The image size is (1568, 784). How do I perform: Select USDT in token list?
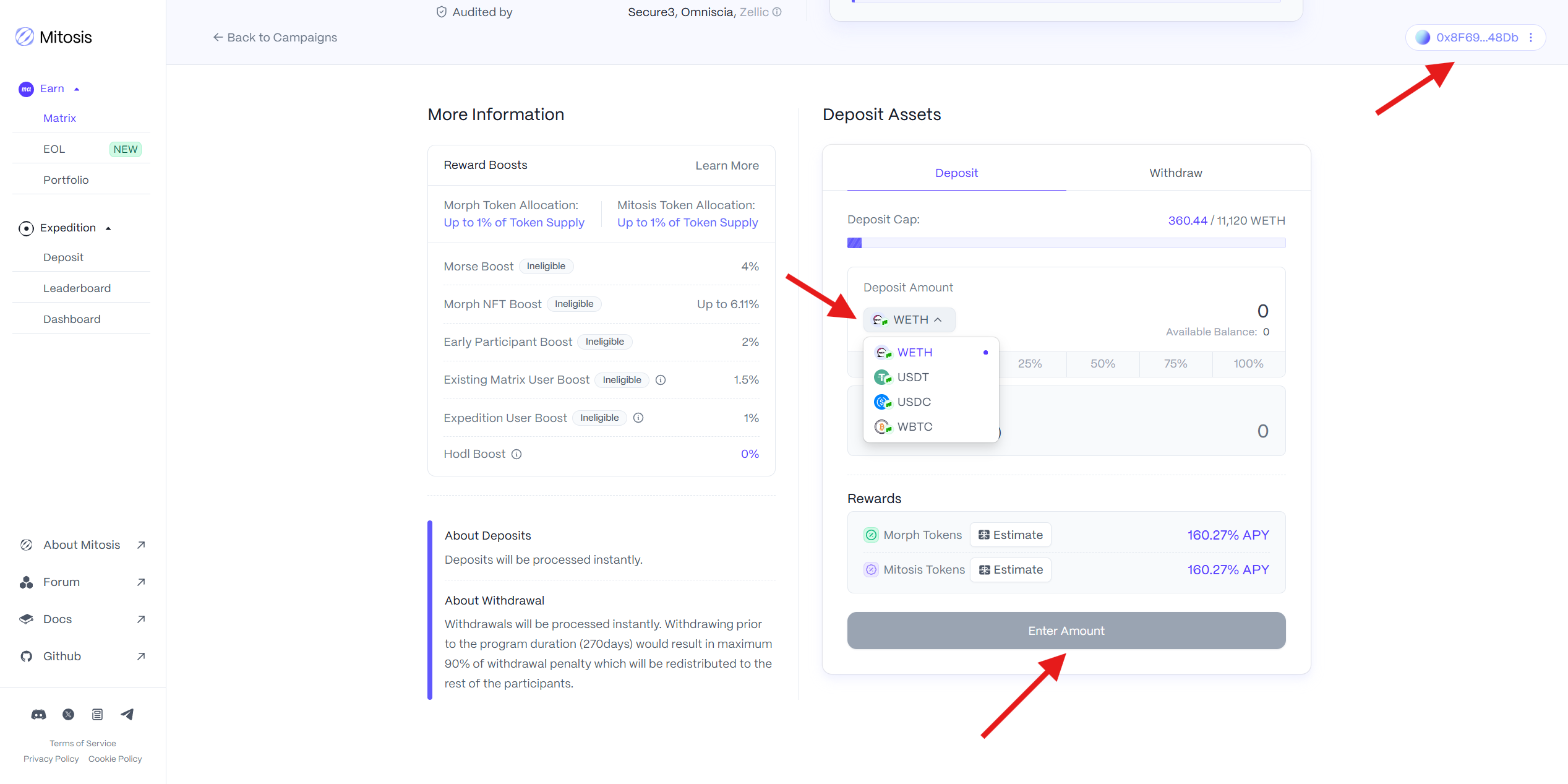(931, 377)
